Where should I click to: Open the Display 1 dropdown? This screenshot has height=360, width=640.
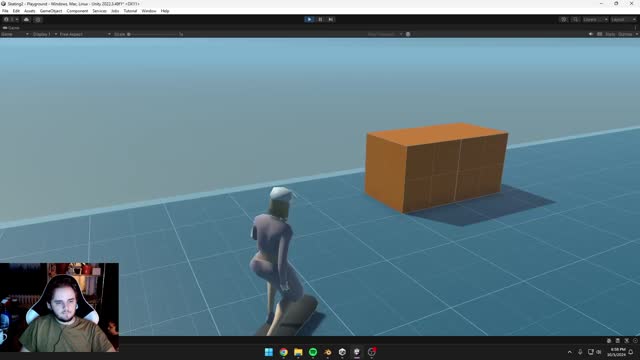click(x=44, y=34)
